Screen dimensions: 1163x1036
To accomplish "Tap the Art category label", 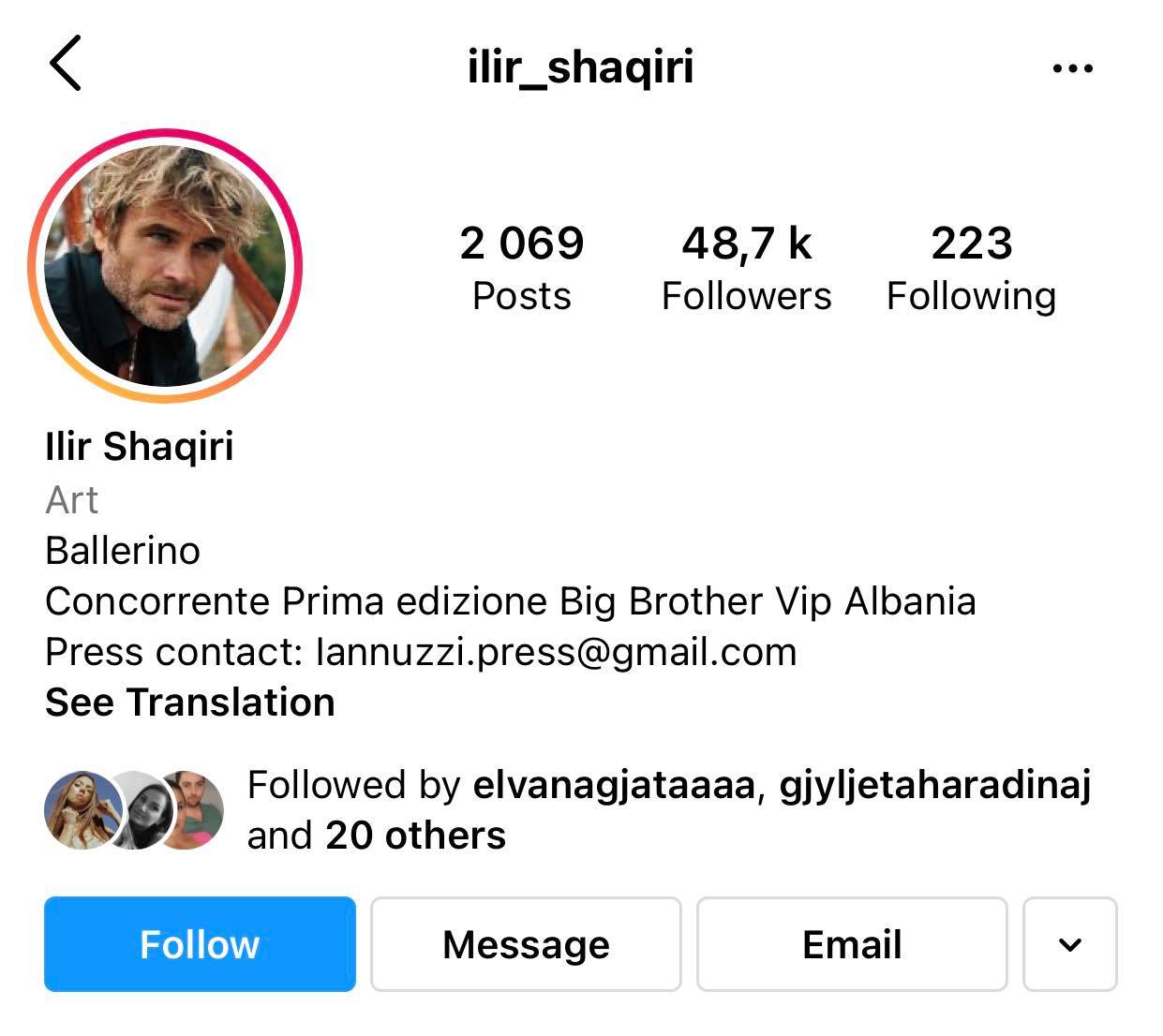I will coord(71,500).
